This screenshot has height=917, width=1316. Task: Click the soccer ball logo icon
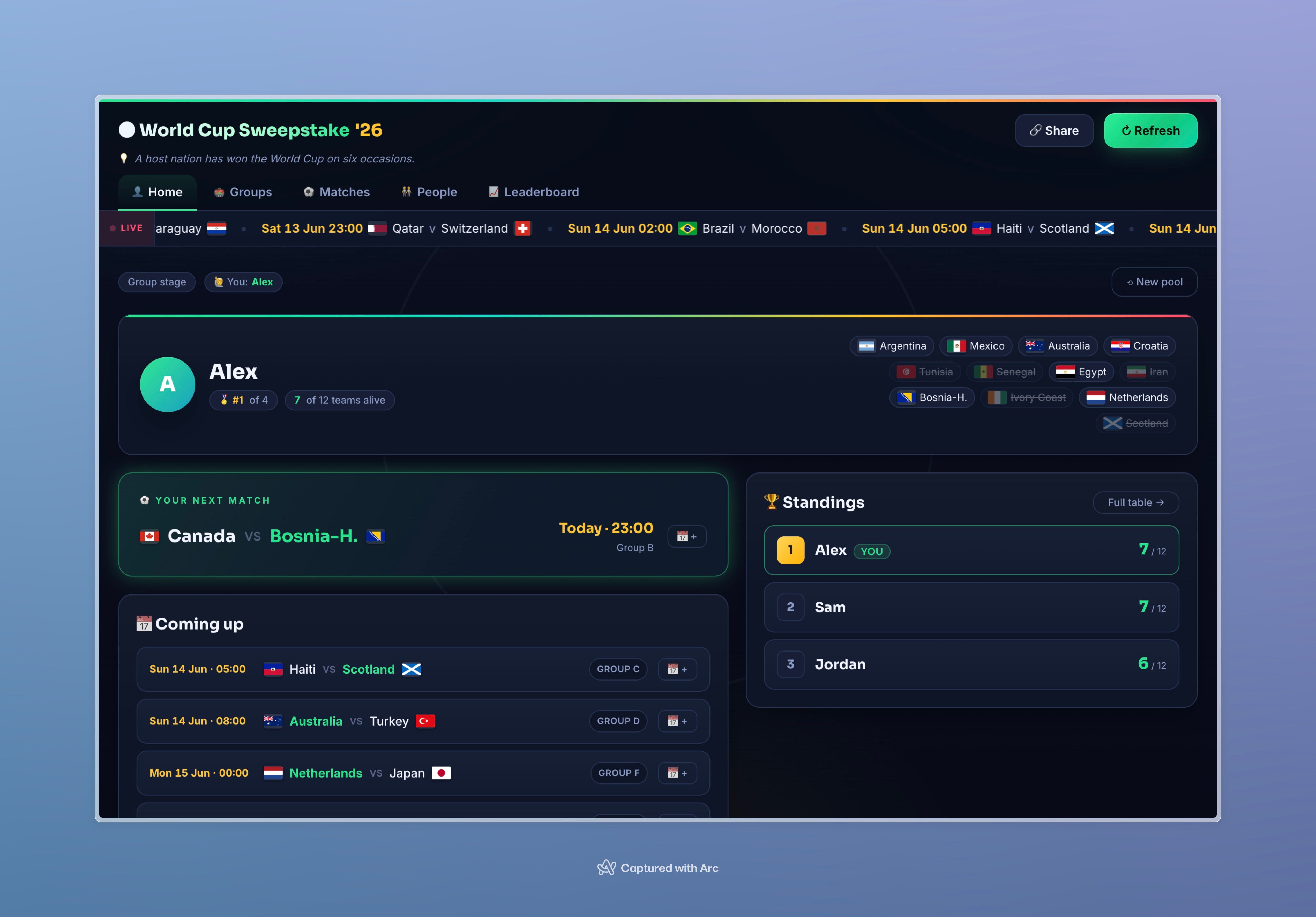click(127, 130)
